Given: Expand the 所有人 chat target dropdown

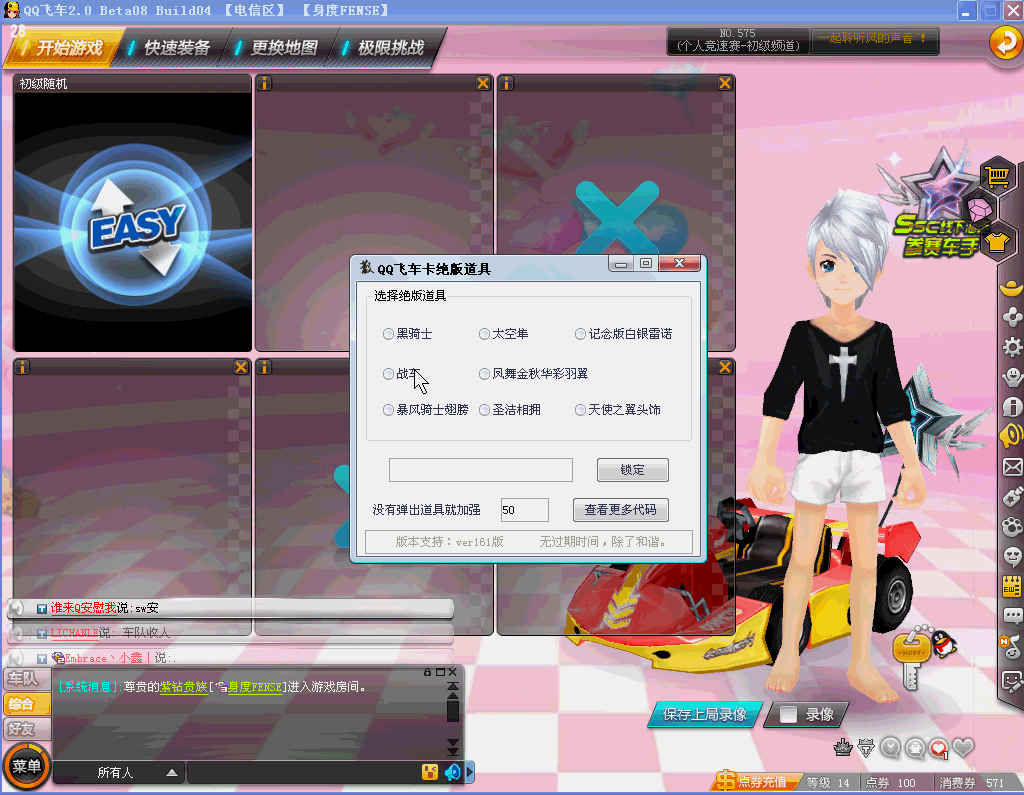Looking at the screenshot, I should (172, 773).
